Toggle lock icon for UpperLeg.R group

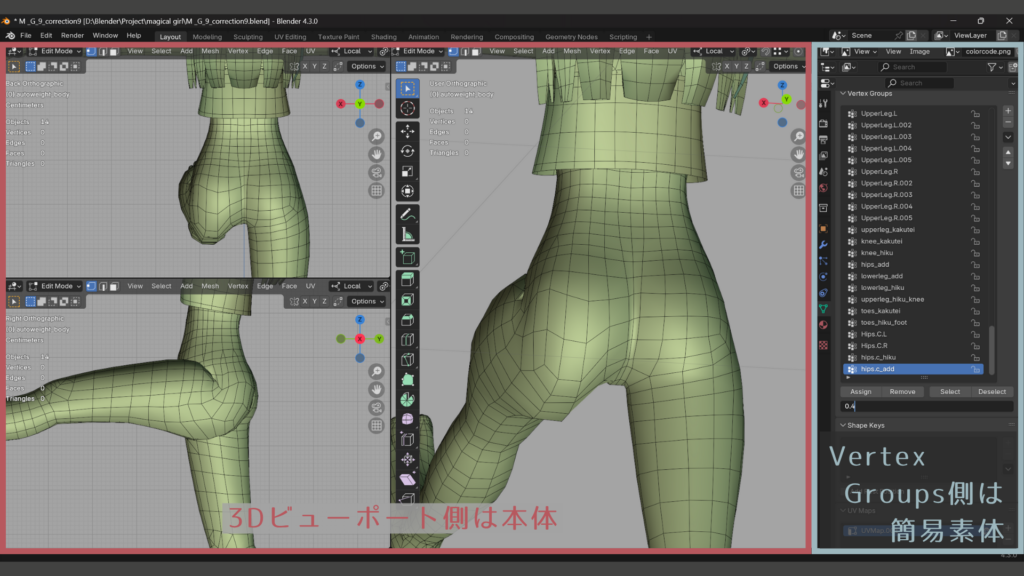coord(974,172)
